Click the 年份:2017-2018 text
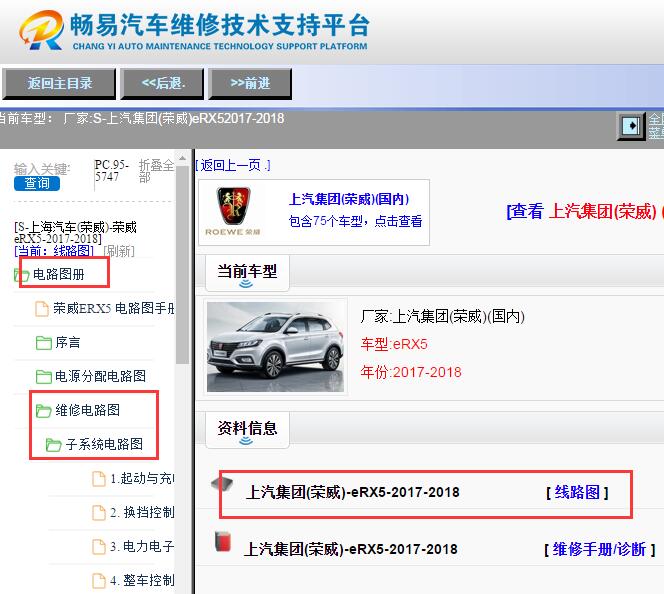 point(411,372)
